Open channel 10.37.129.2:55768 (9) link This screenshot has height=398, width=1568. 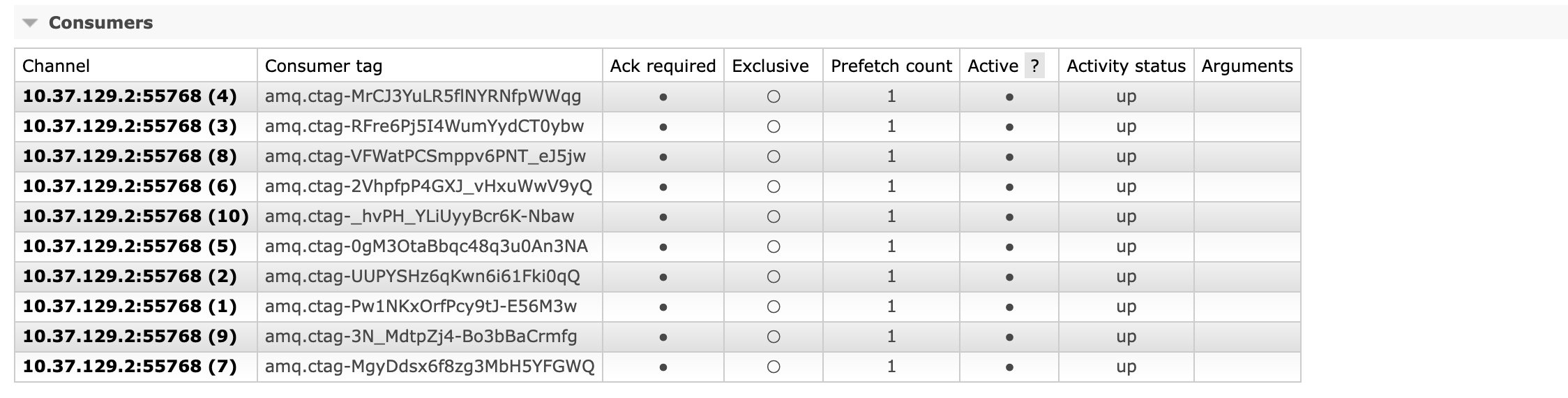click(130, 337)
